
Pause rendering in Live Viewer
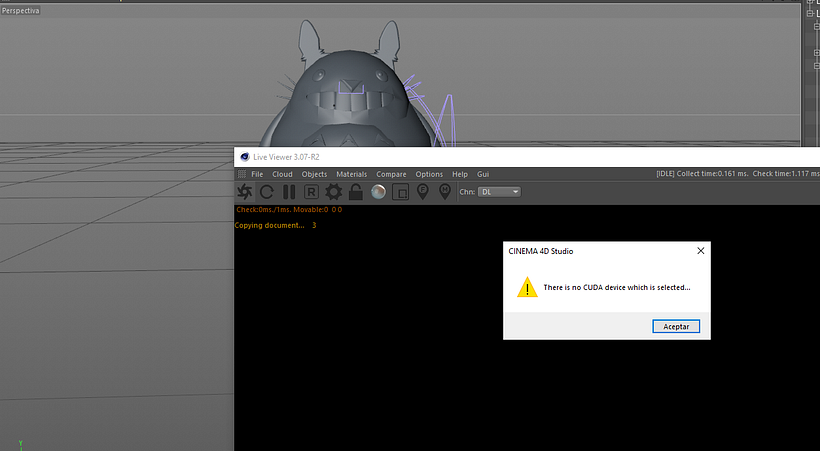[289, 192]
